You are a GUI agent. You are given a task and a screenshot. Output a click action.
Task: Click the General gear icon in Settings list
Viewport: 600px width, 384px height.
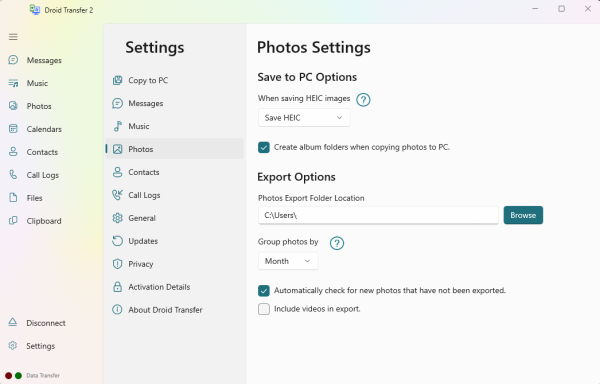coord(117,218)
